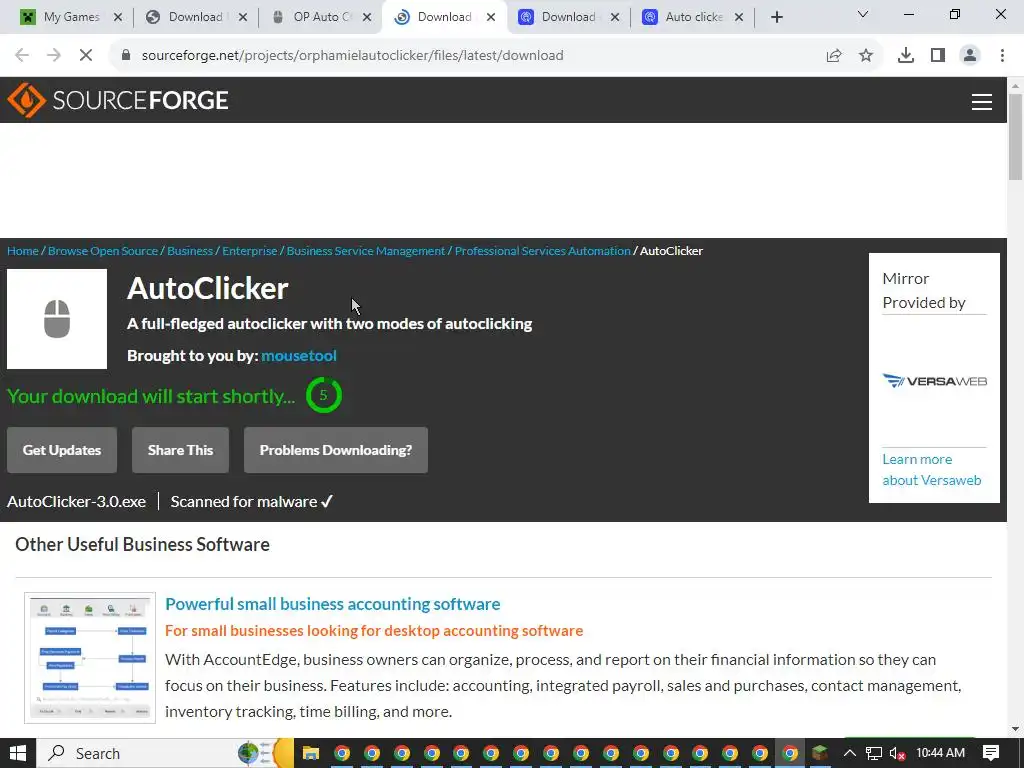Open Business Service Management breadcrumb
The height and width of the screenshot is (768, 1024).
click(366, 251)
